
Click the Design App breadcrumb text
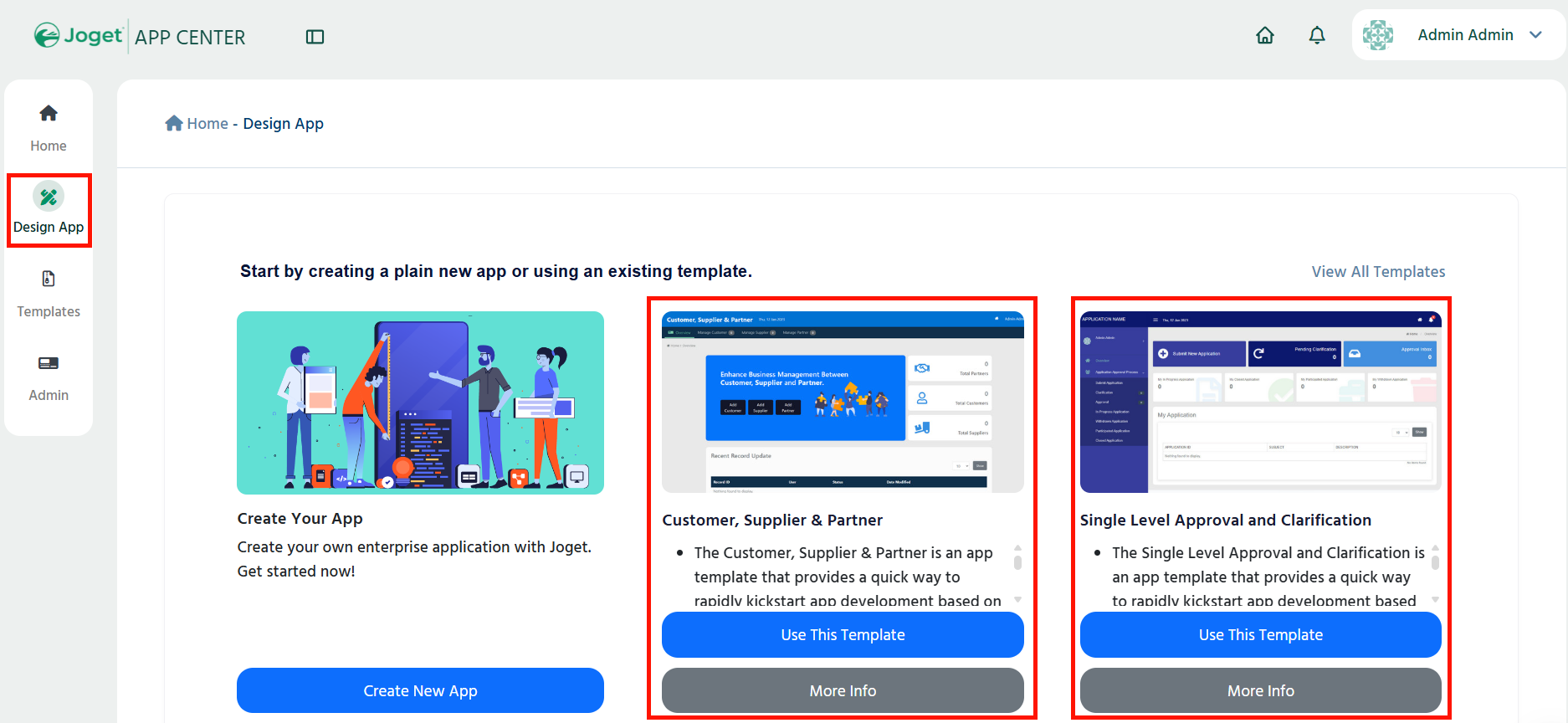(284, 124)
